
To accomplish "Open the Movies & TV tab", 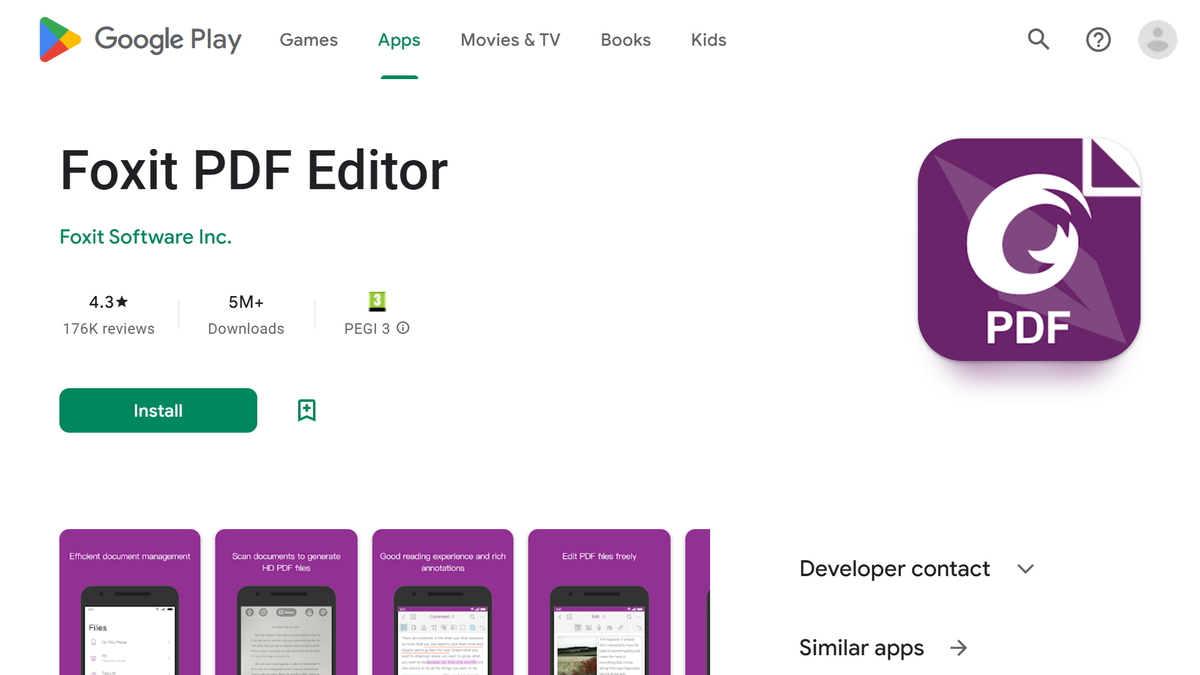I will [510, 40].
